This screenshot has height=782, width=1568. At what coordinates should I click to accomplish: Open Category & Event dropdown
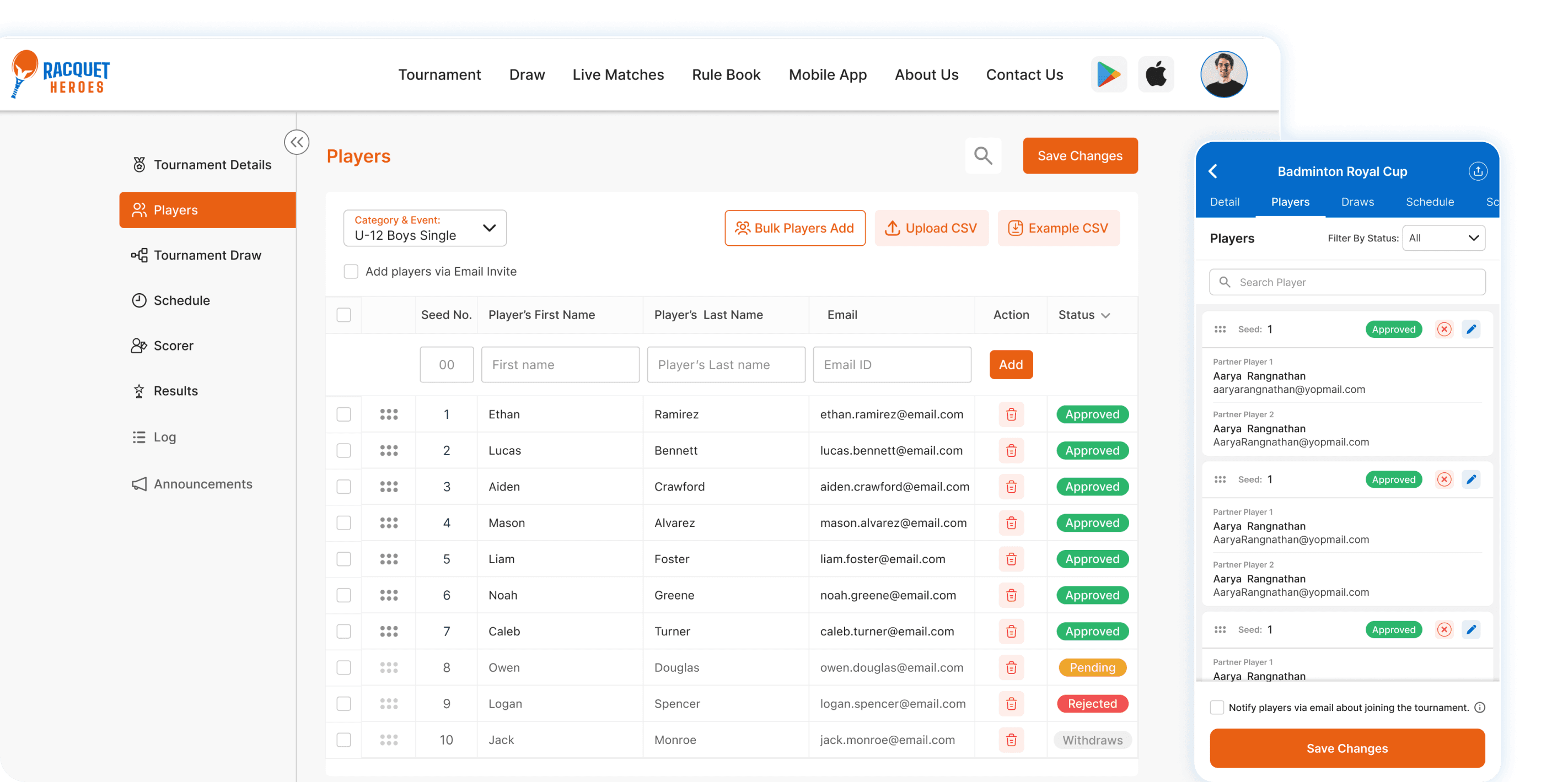pyautogui.click(x=425, y=228)
